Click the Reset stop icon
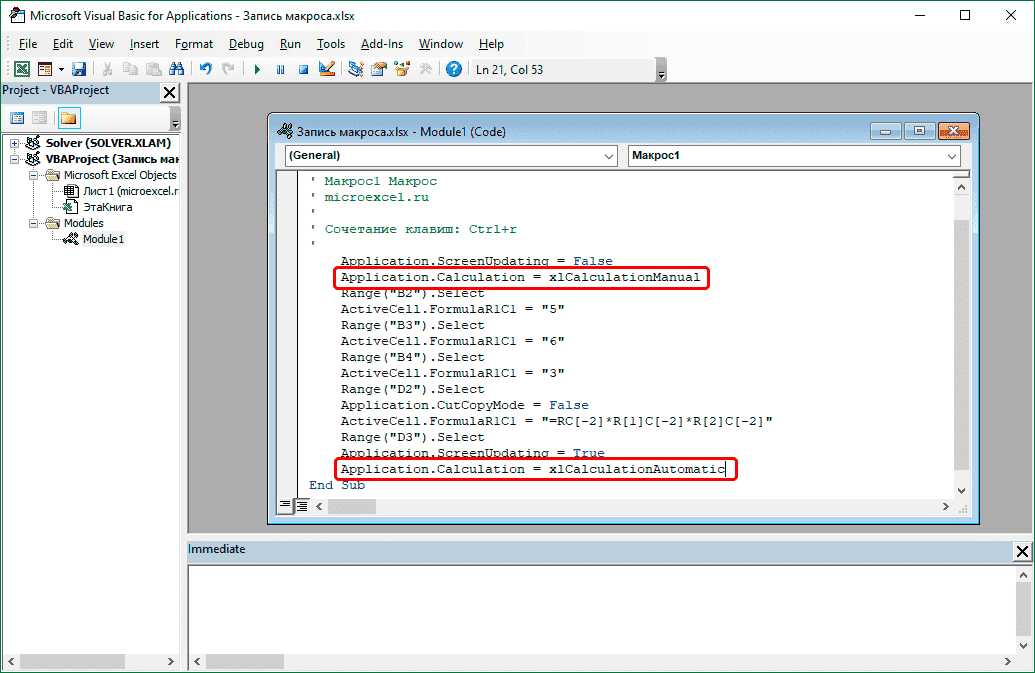 coord(302,69)
